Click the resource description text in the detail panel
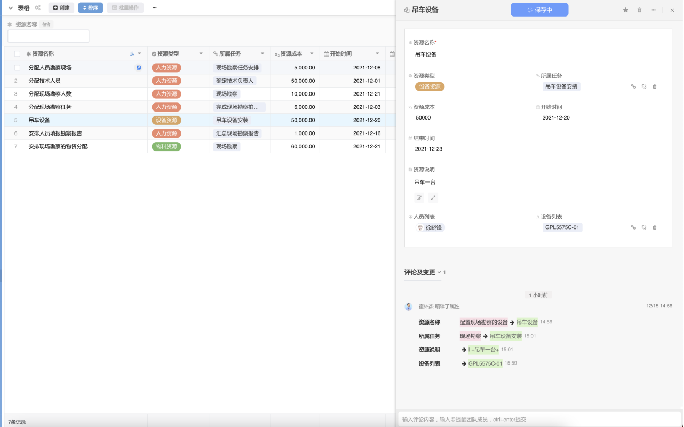Image resolution: width=684 pixels, height=427 pixels. click(425, 182)
